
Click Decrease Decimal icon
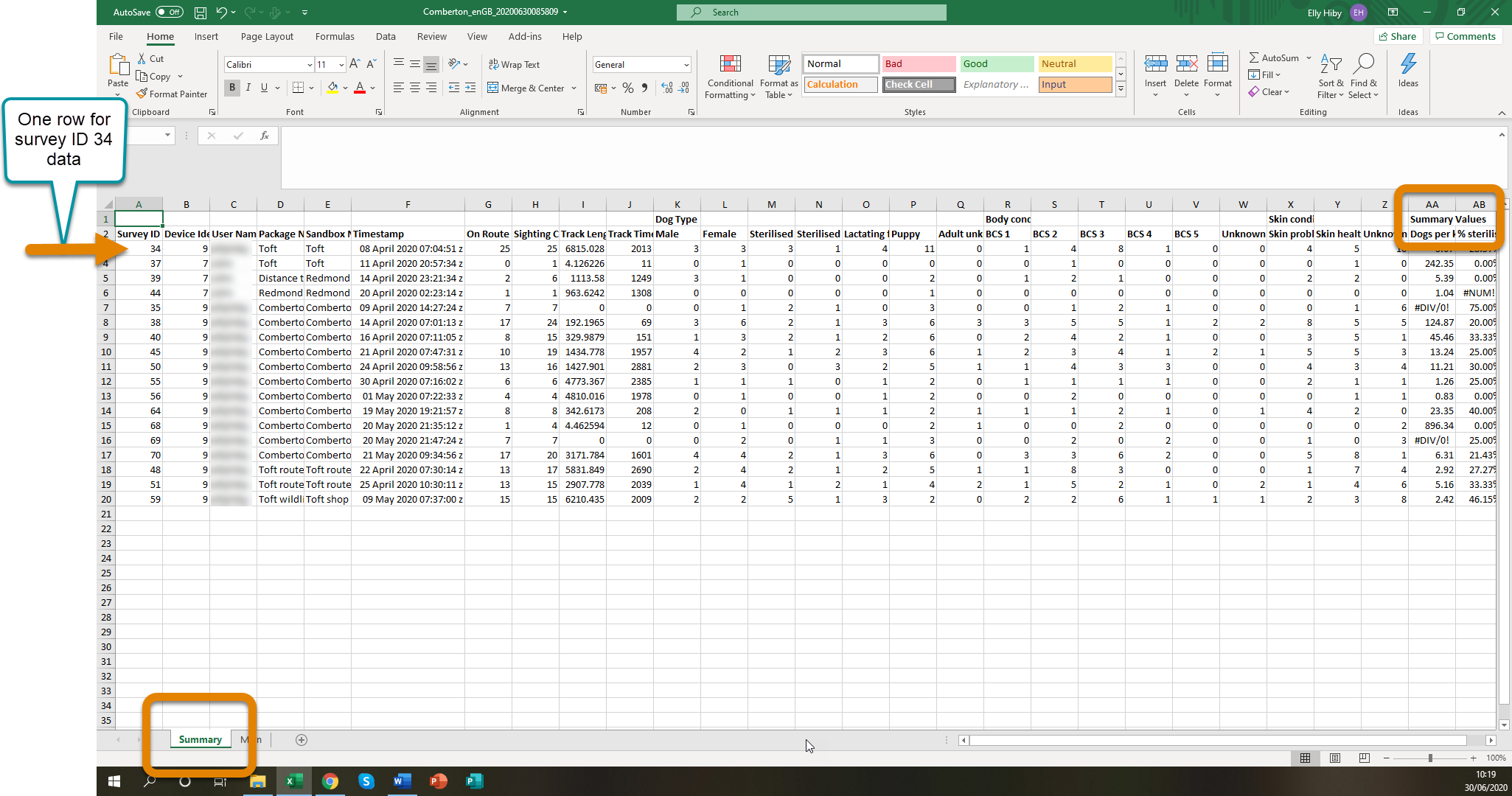pos(684,88)
